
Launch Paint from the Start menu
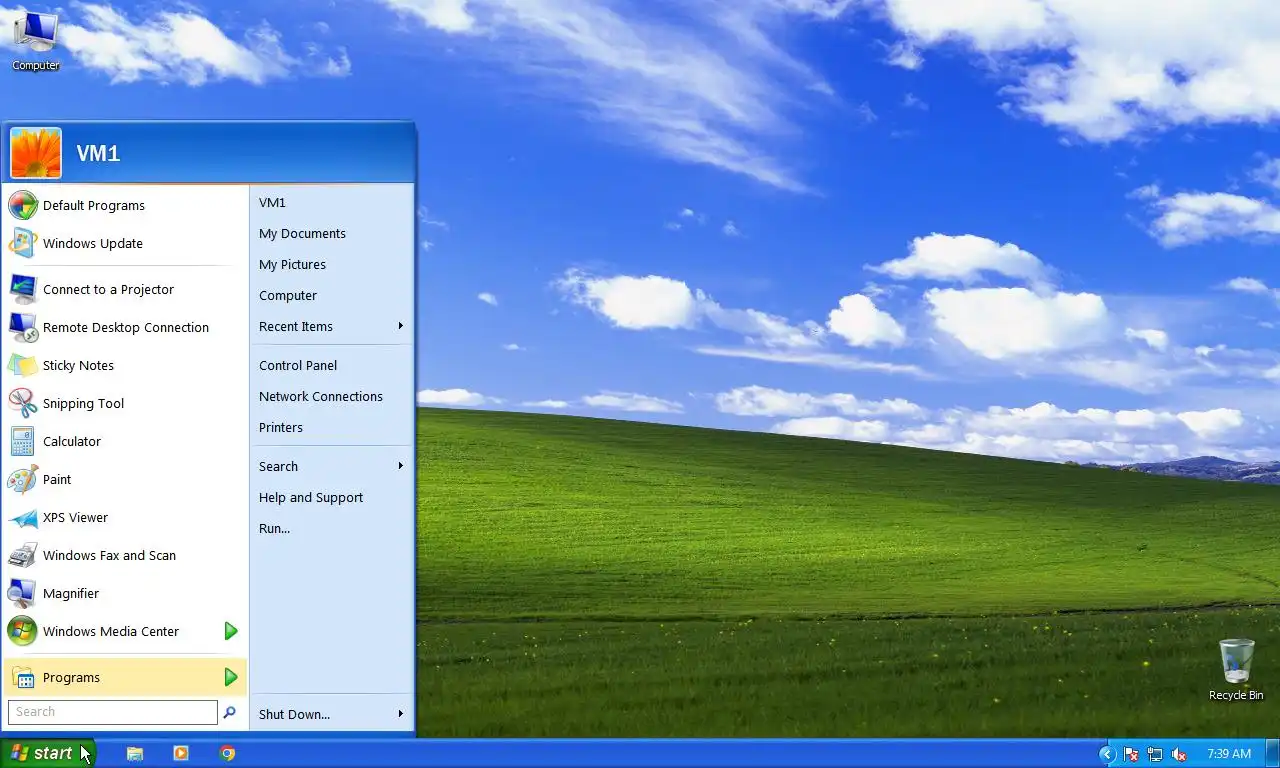point(125,479)
